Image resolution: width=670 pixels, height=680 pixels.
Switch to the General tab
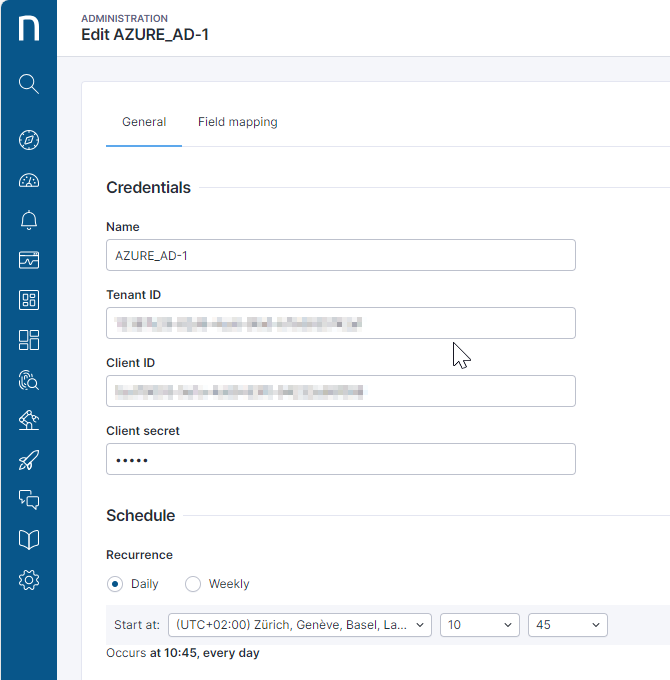144,122
